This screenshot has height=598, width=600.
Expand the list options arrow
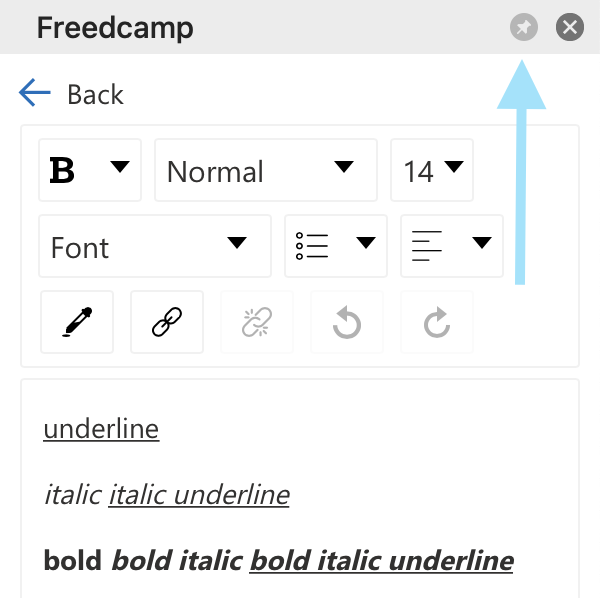point(365,243)
